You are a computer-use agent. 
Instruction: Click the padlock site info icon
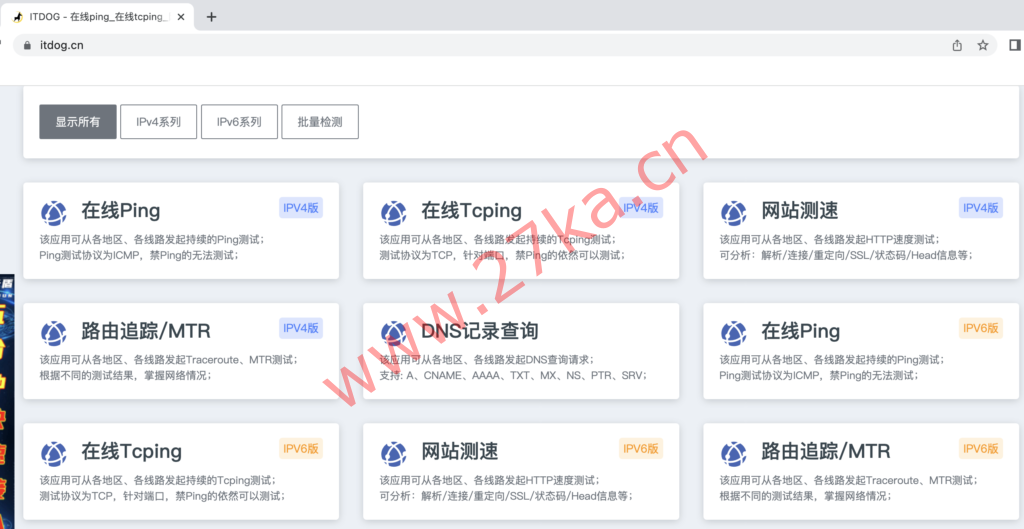[27, 46]
